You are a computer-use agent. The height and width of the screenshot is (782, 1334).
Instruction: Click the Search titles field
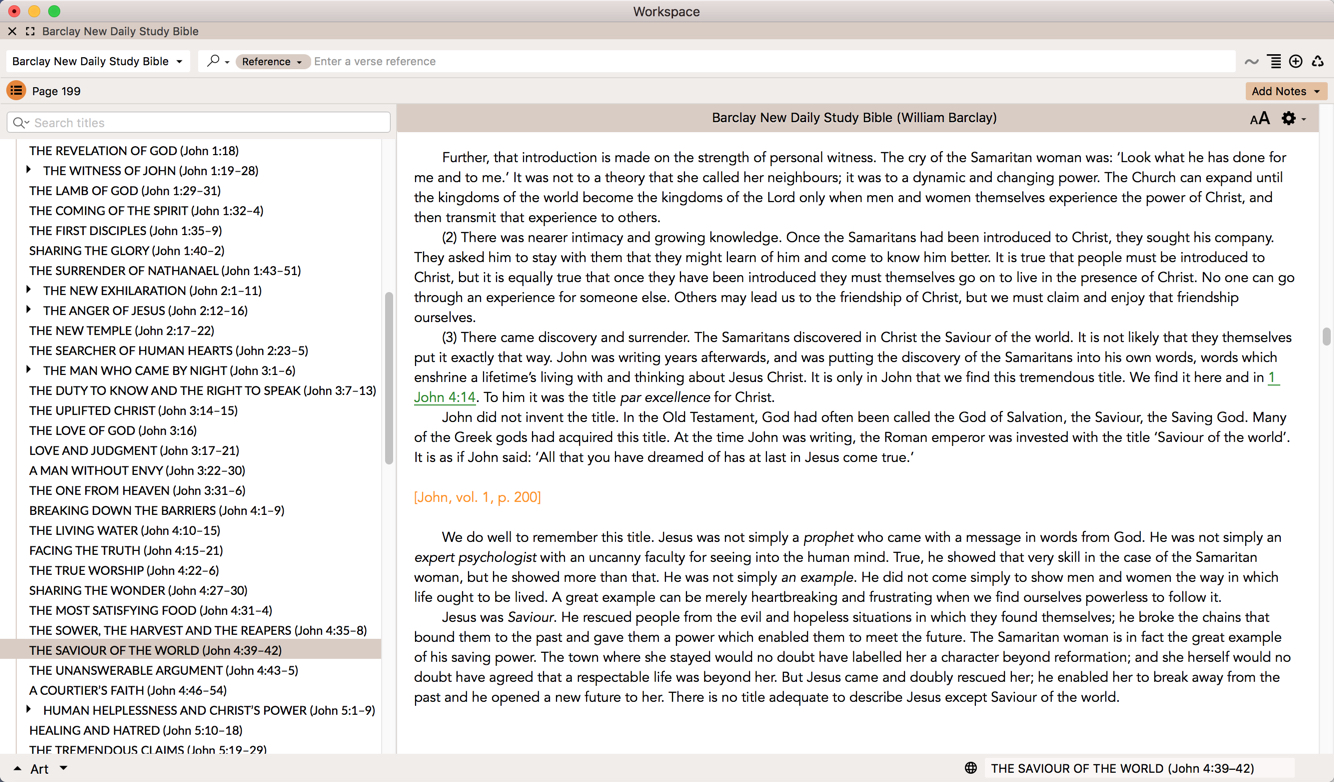(199, 122)
